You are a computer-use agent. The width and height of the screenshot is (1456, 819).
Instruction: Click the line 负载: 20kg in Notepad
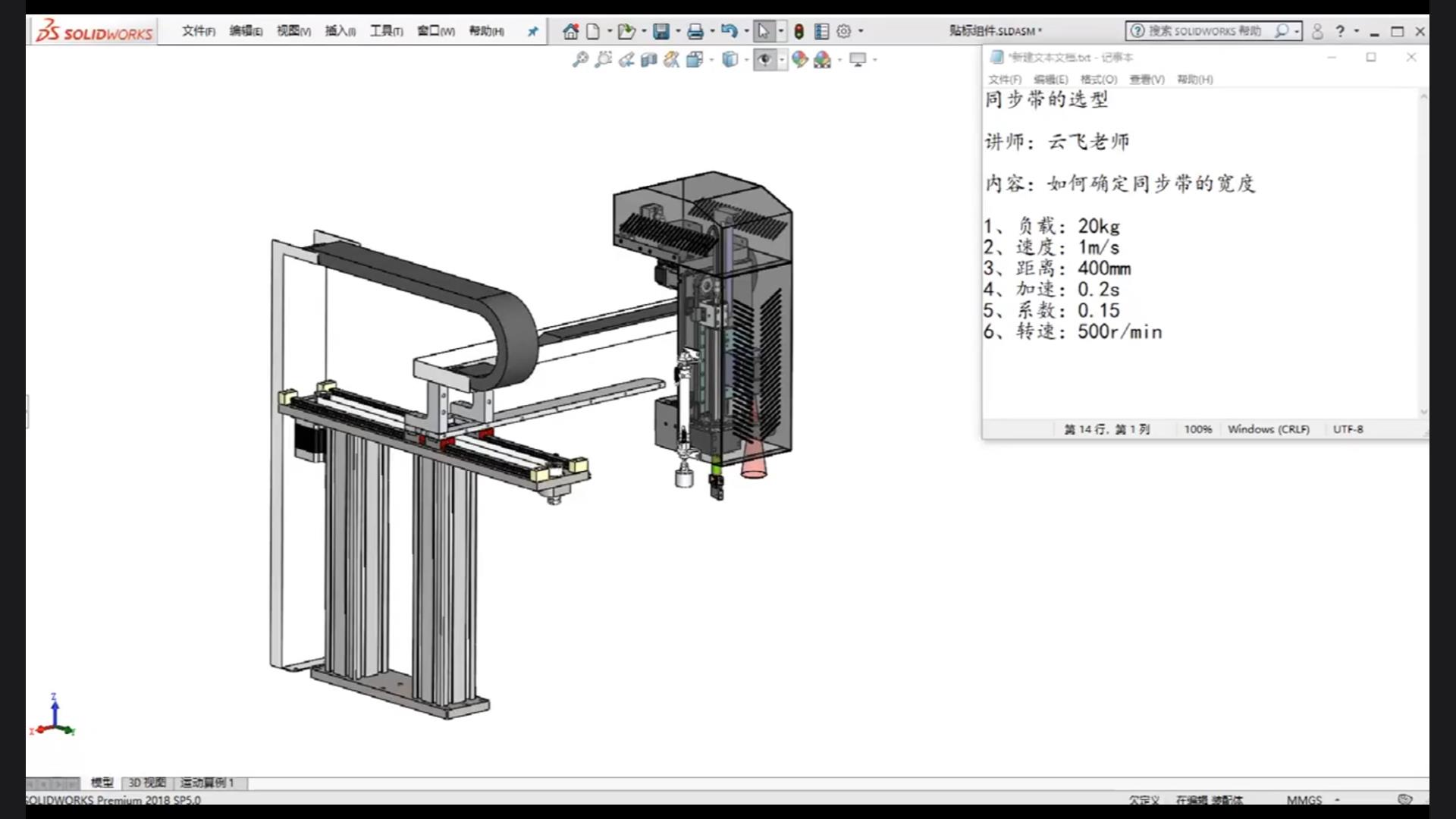pyautogui.click(x=1051, y=226)
